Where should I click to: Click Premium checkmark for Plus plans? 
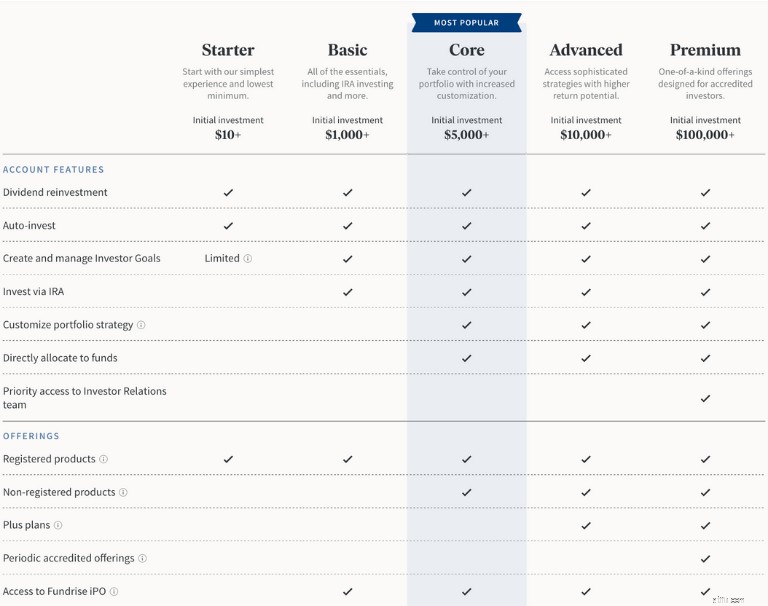pyautogui.click(x=705, y=526)
